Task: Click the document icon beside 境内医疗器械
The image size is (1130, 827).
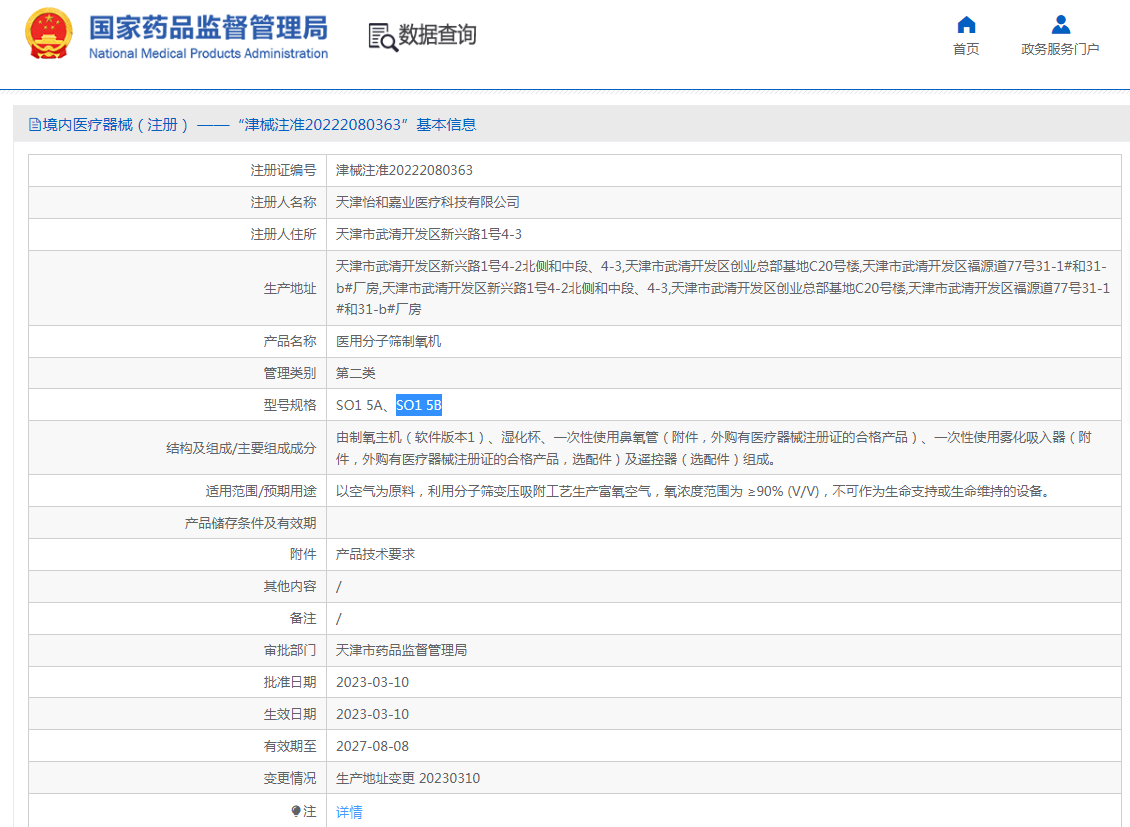Action: pyautogui.click(x=35, y=125)
